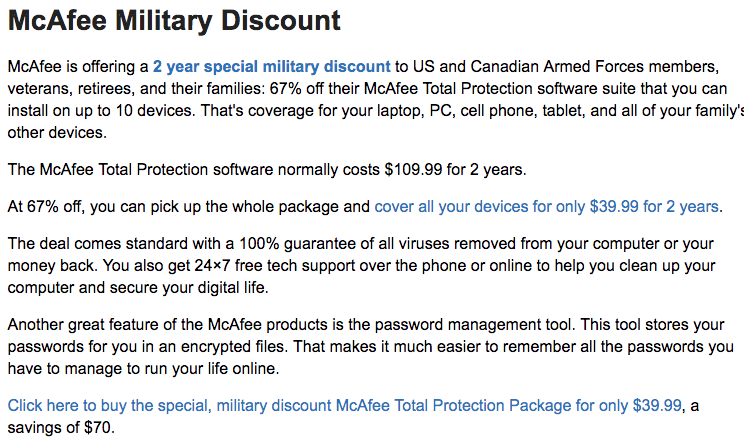Click the "$109.99" normal price text
744x448 pixels.
[413, 170]
